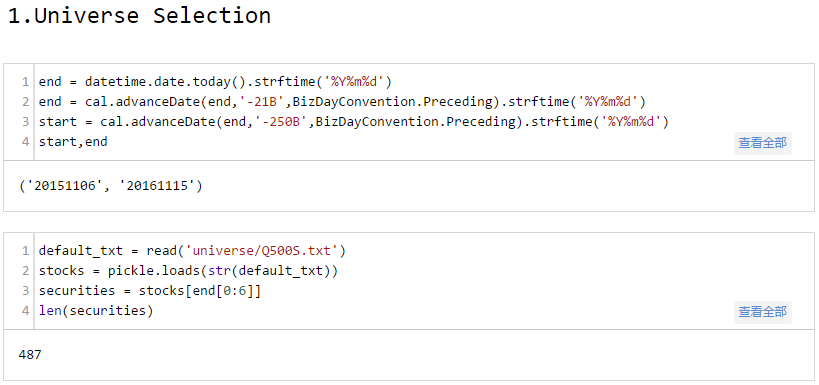Click the 'start,end' code line
The image size is (819, 385).
pyautogui.click(x=73, y=142)
